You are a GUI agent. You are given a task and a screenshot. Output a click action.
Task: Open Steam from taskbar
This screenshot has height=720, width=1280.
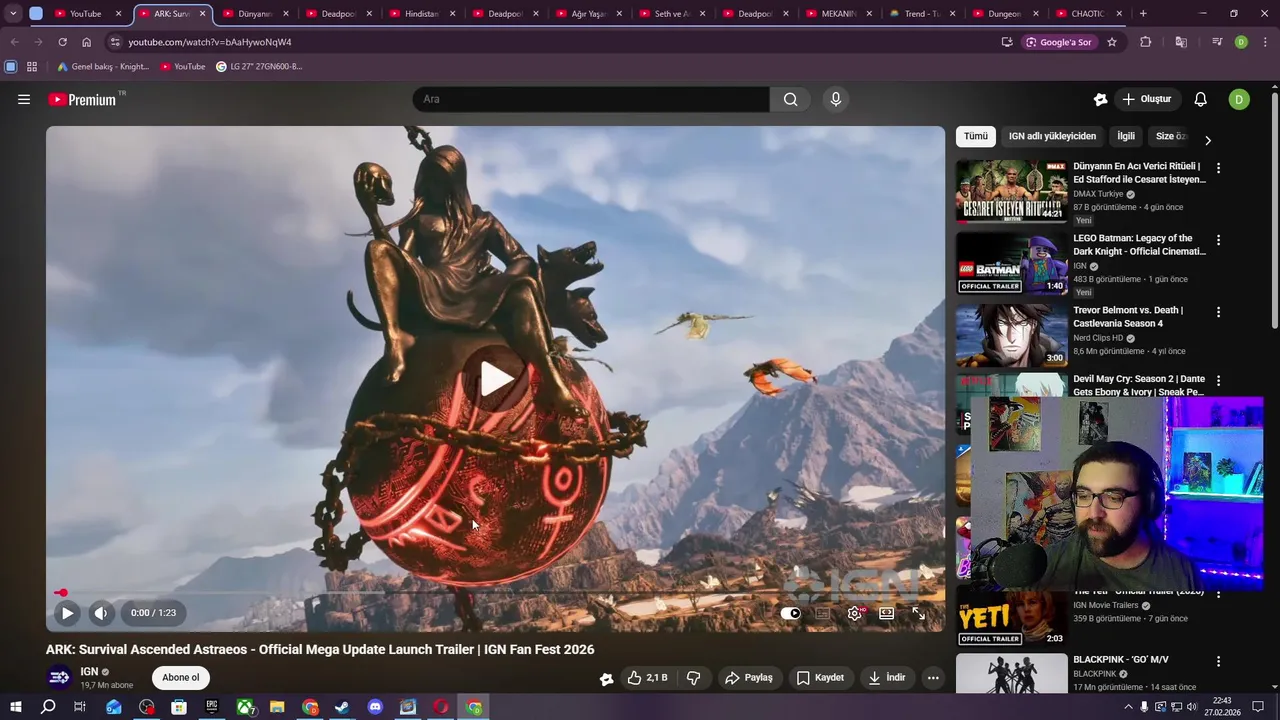pyautogui.click(x=342, y=707)
